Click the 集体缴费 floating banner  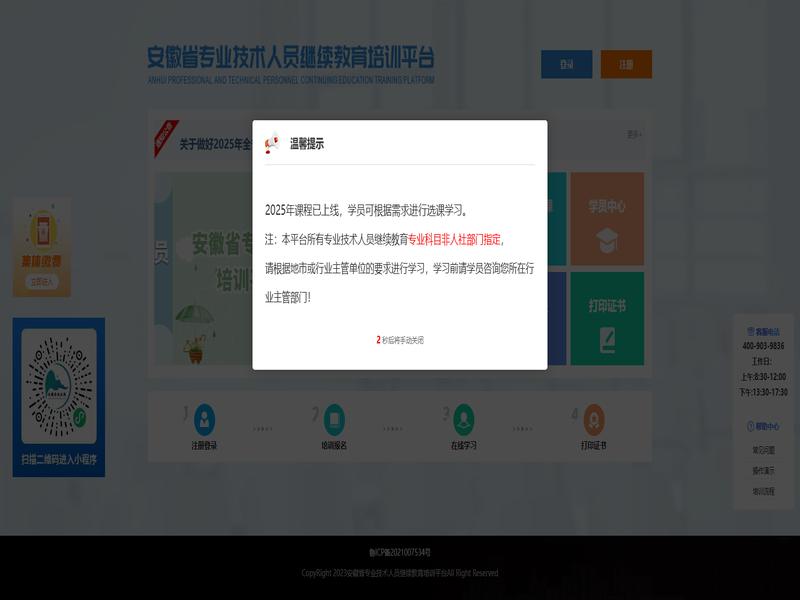point(42,247)
